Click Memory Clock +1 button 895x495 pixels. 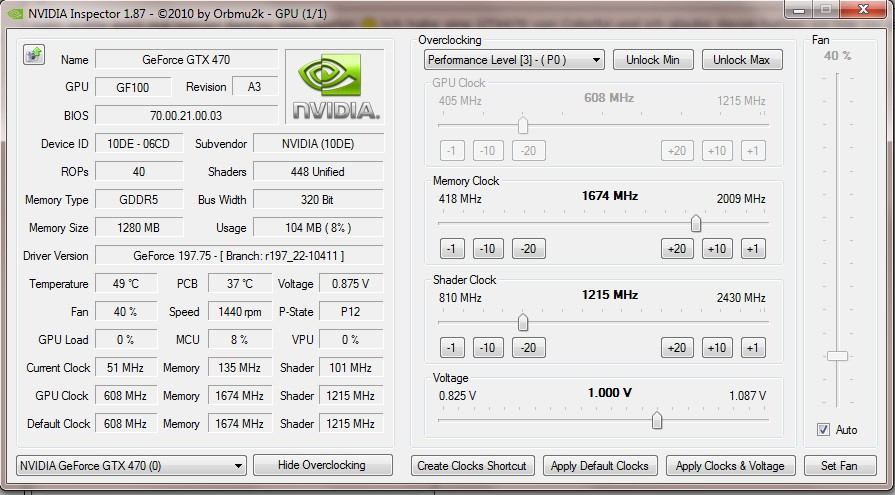point(753,249)
